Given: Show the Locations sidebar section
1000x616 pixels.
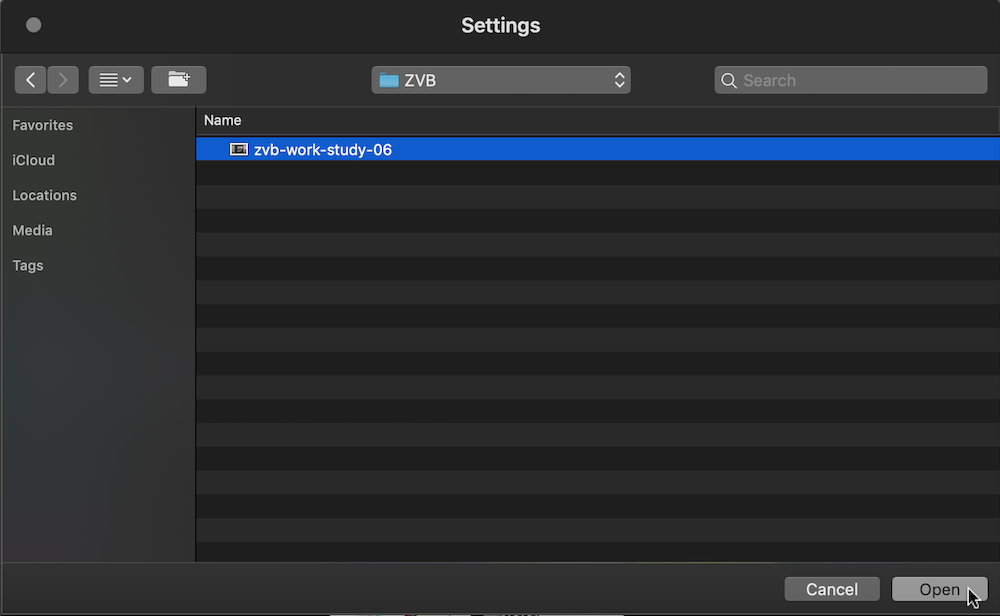Looking at the screenshot, I should (x=45, y=195).
